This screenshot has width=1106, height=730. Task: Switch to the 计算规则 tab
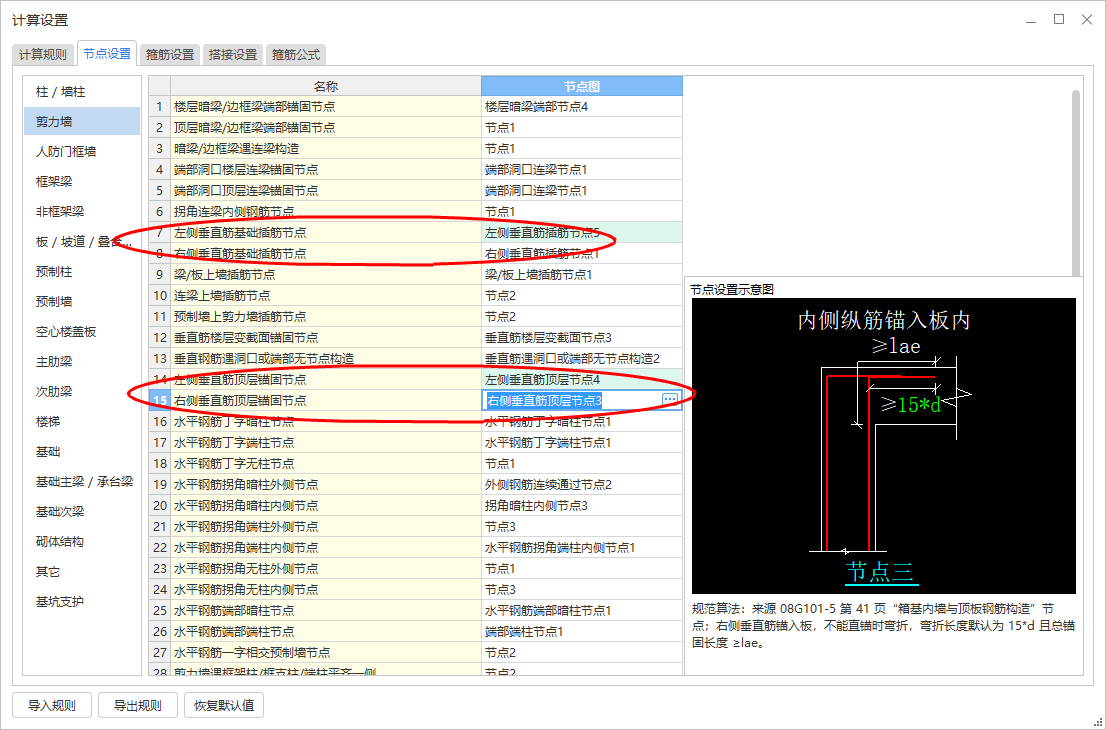tap(44, 54)
